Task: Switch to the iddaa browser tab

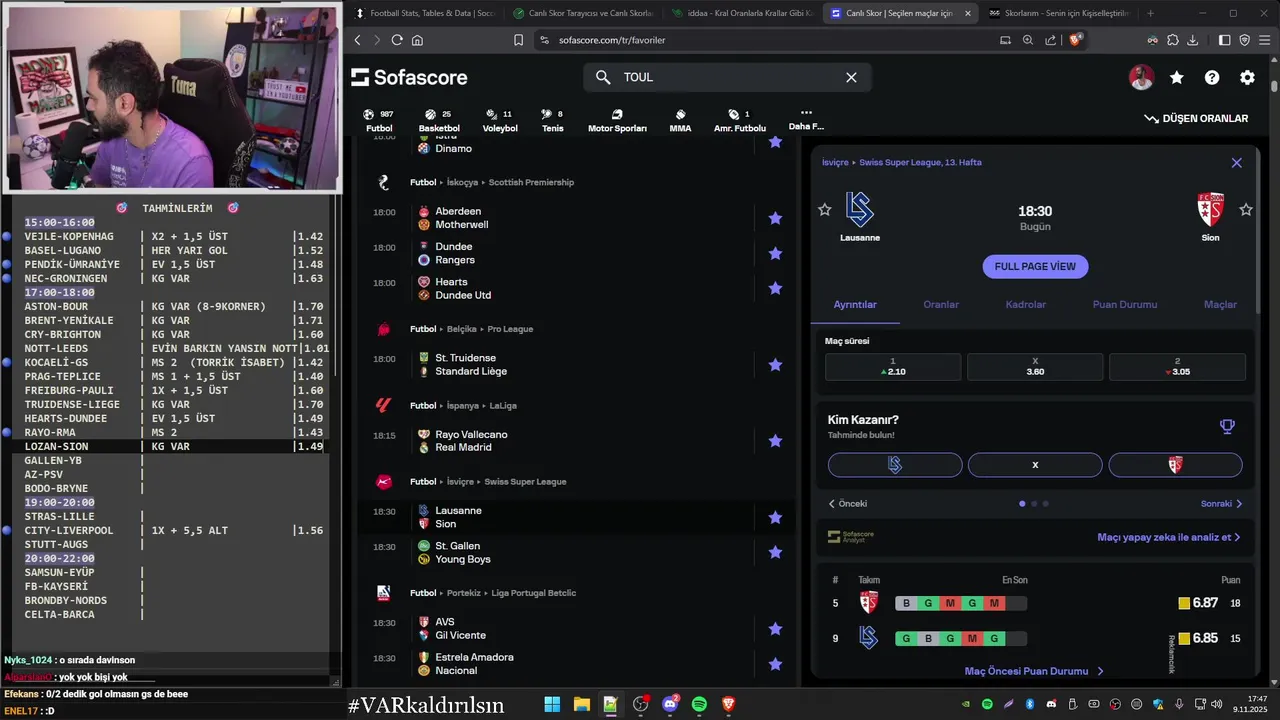Action: point(741,13)
